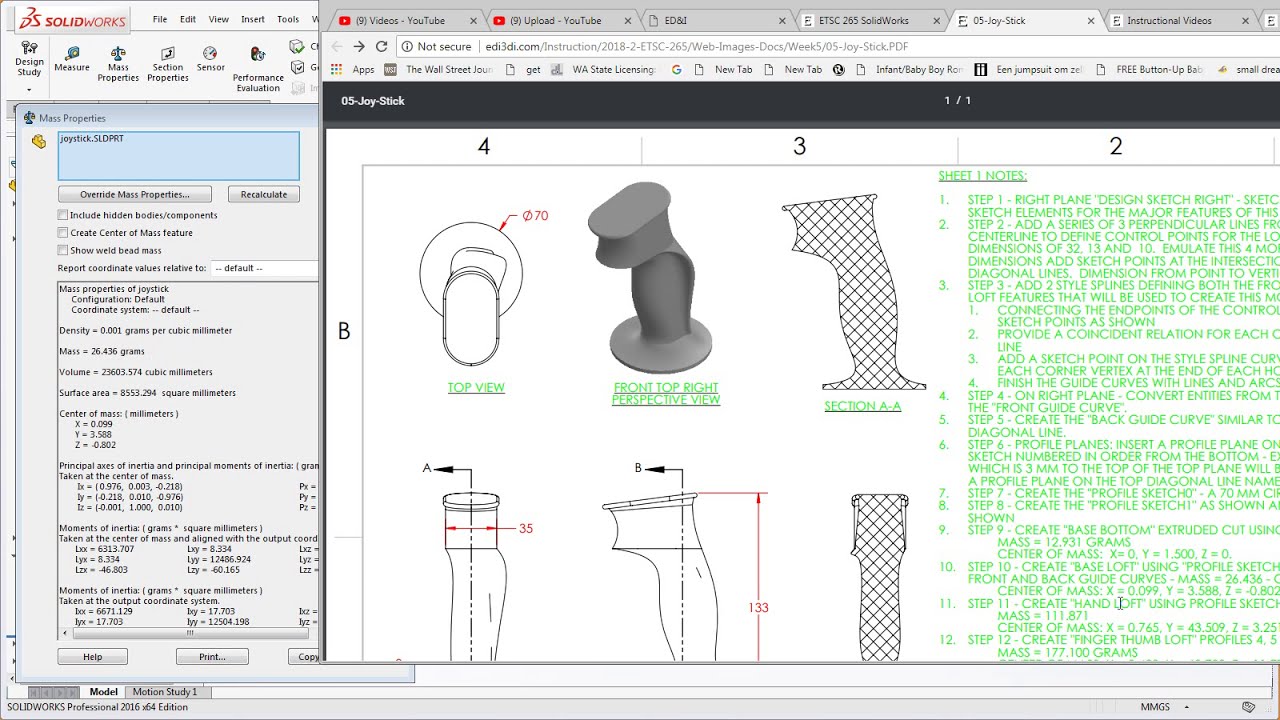1280x720 pixels.
Task: Click the Chrome forward arrow
Action: point(359,46)
